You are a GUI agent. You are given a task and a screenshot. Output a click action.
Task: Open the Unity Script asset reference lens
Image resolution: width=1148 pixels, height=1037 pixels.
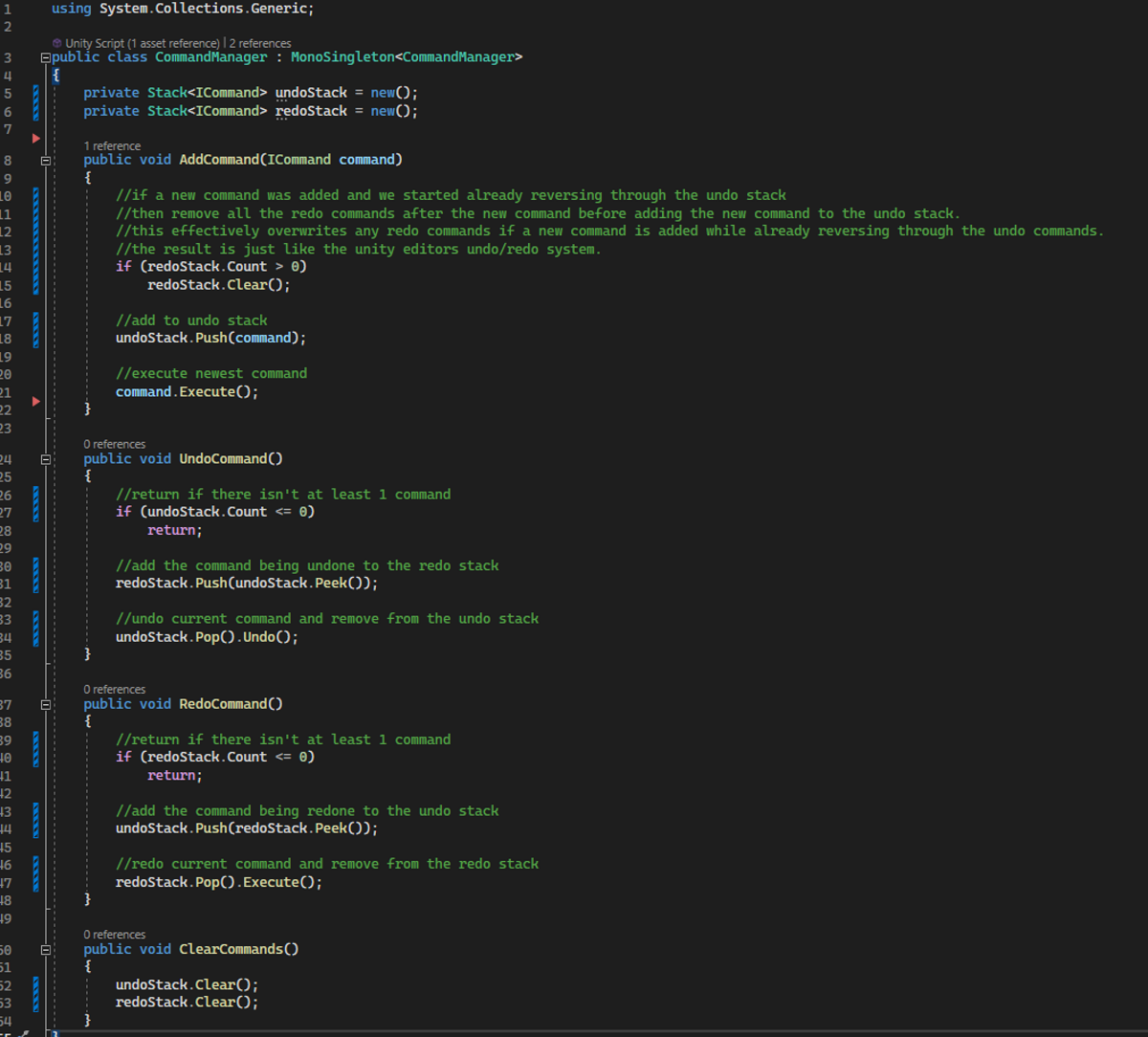point(143,43)
